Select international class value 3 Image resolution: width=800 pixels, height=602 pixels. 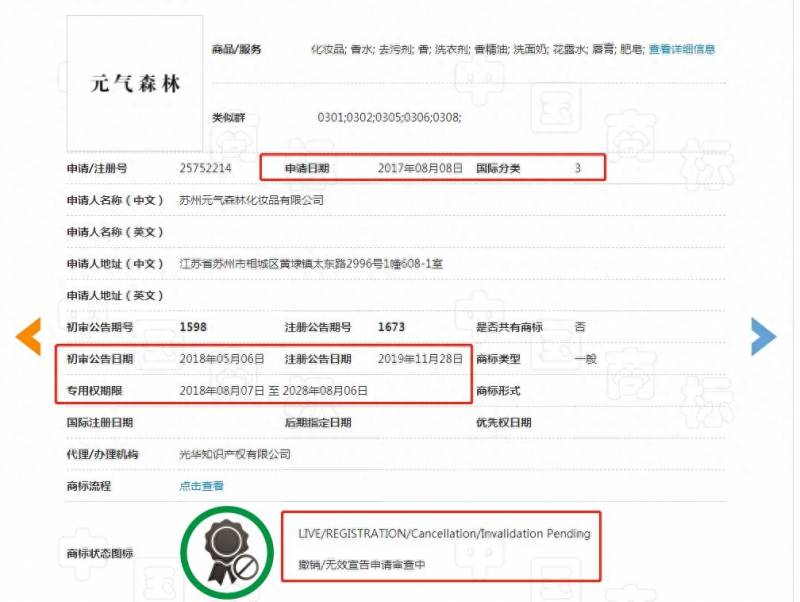click(578, 168)
